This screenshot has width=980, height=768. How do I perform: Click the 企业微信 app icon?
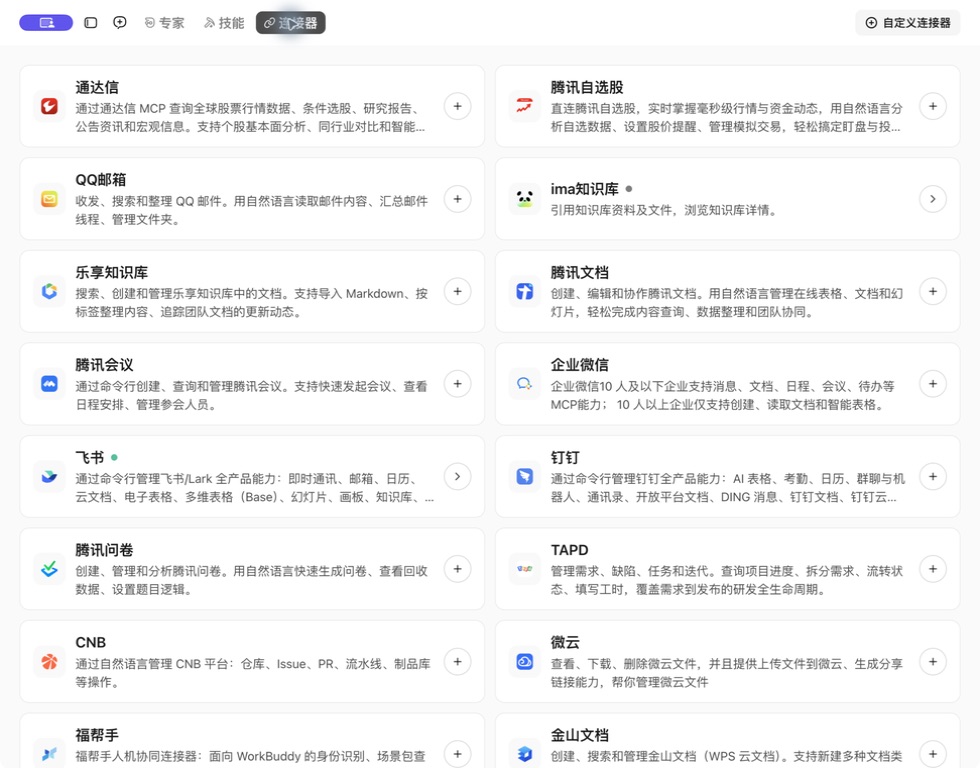point(524,384)
